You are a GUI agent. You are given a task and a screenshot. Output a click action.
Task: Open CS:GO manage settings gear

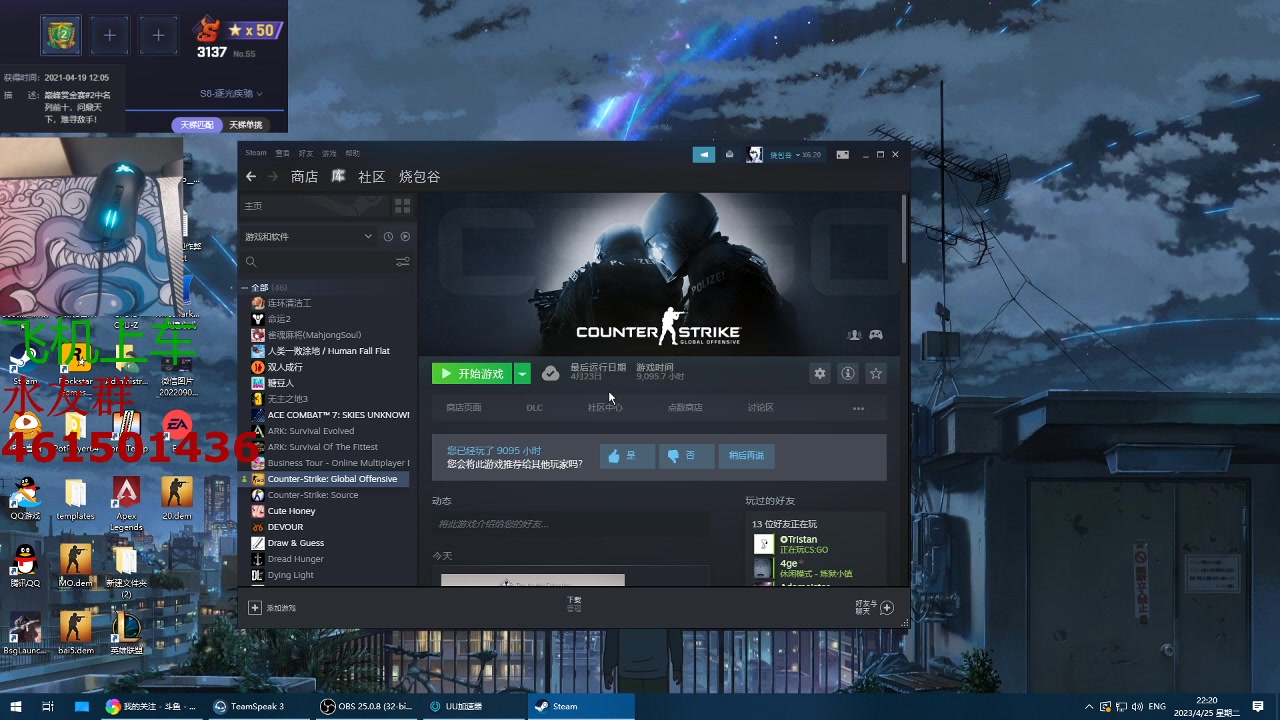820,373
